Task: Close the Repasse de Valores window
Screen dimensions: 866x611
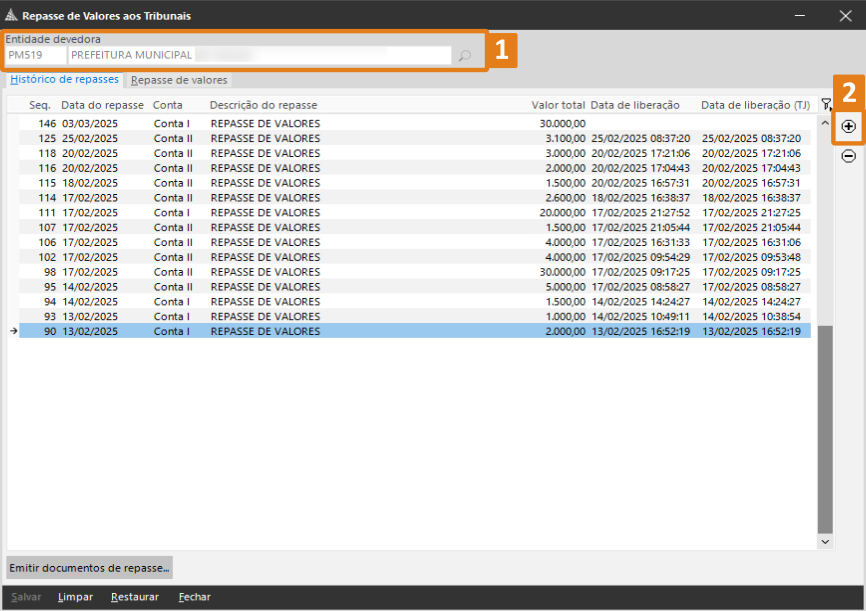Action: [845, 15]
